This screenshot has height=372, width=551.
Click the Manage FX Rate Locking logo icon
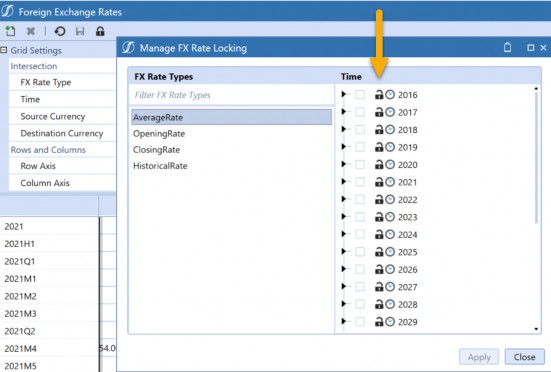(x=129, y=47)
